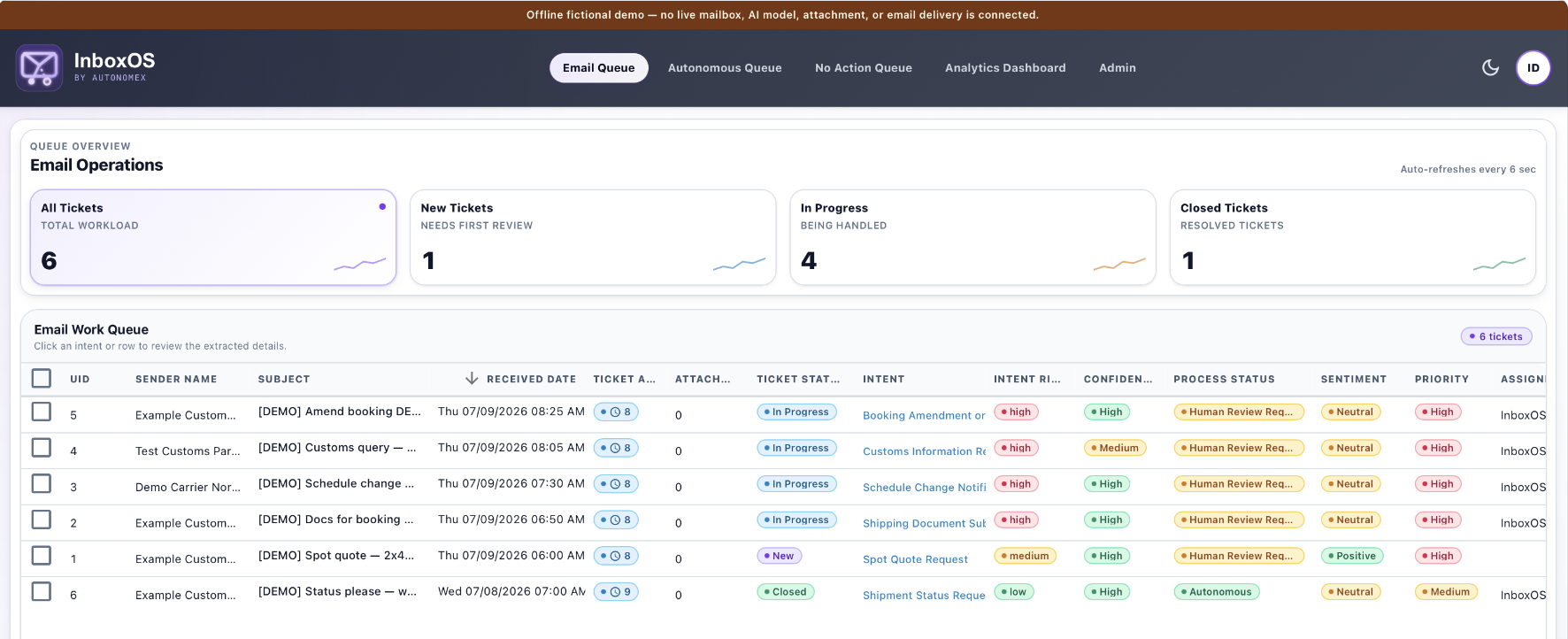Click the 6 tickets count badge

[x=1496, y=336]
